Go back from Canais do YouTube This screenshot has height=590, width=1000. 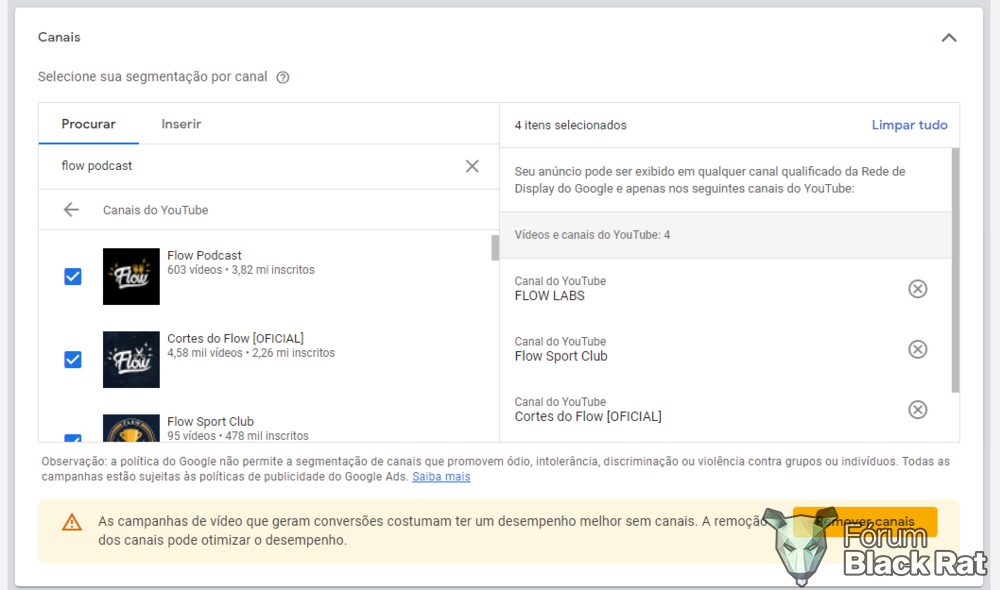(x=71, y=210)
